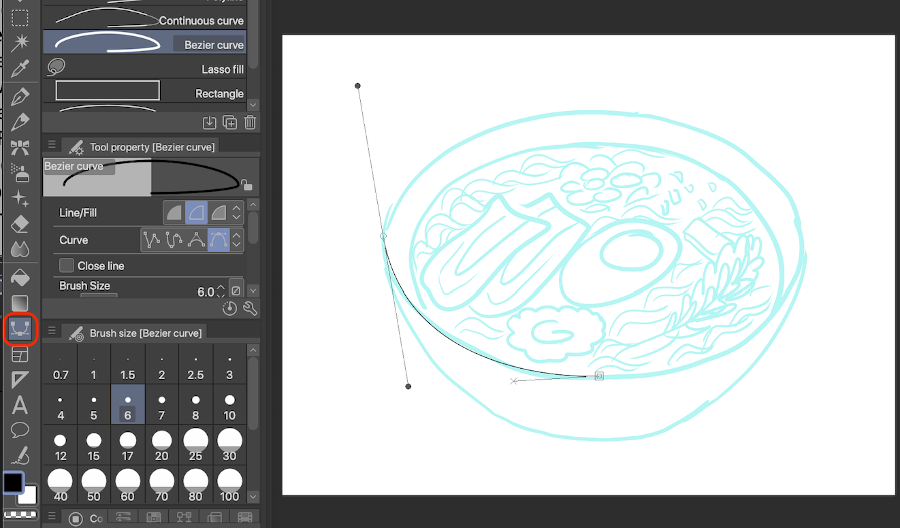
Task: Open Brush Size dynamics settings button
Action: pyautogui.click(x=236, y=290)
